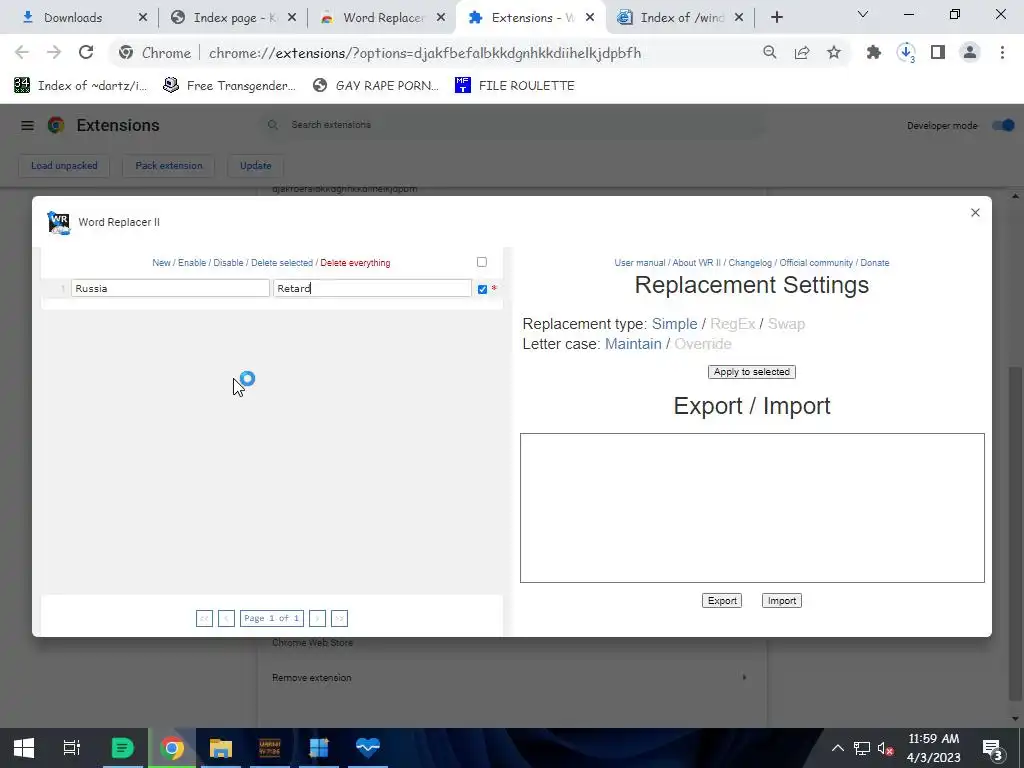Open Chrome's three-dot menu
Viewport: 1024px width, 768px height.
(1002, 53)
